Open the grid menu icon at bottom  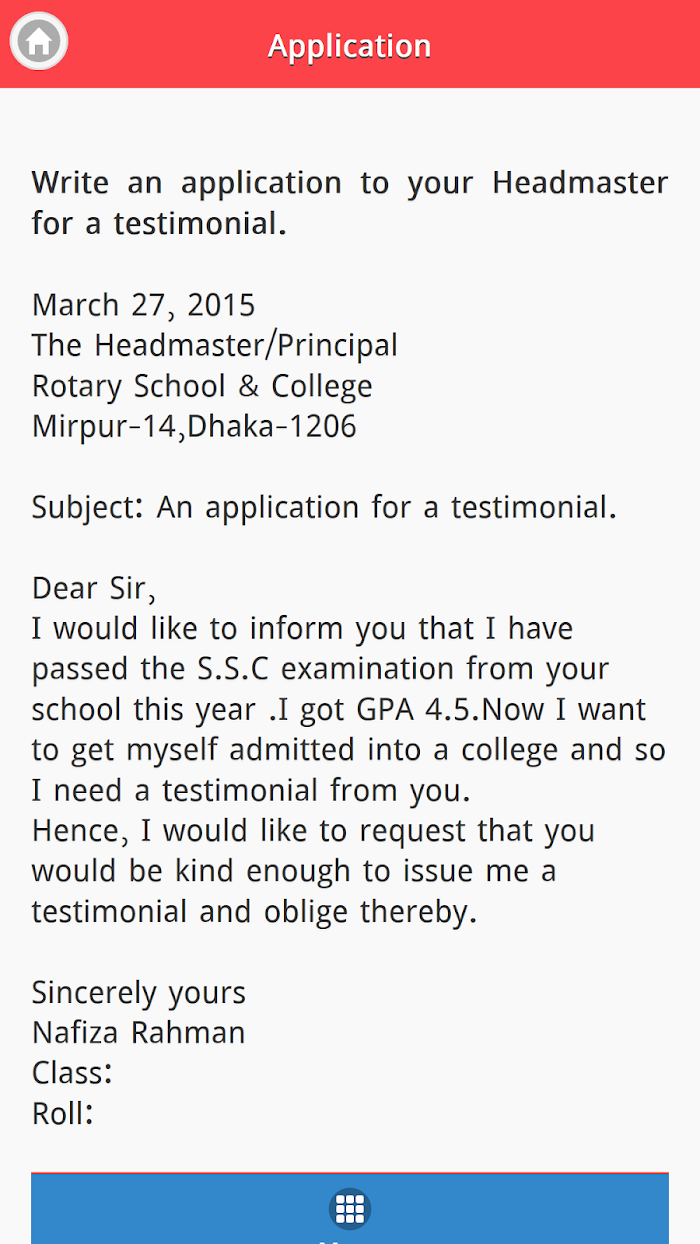350,1209
